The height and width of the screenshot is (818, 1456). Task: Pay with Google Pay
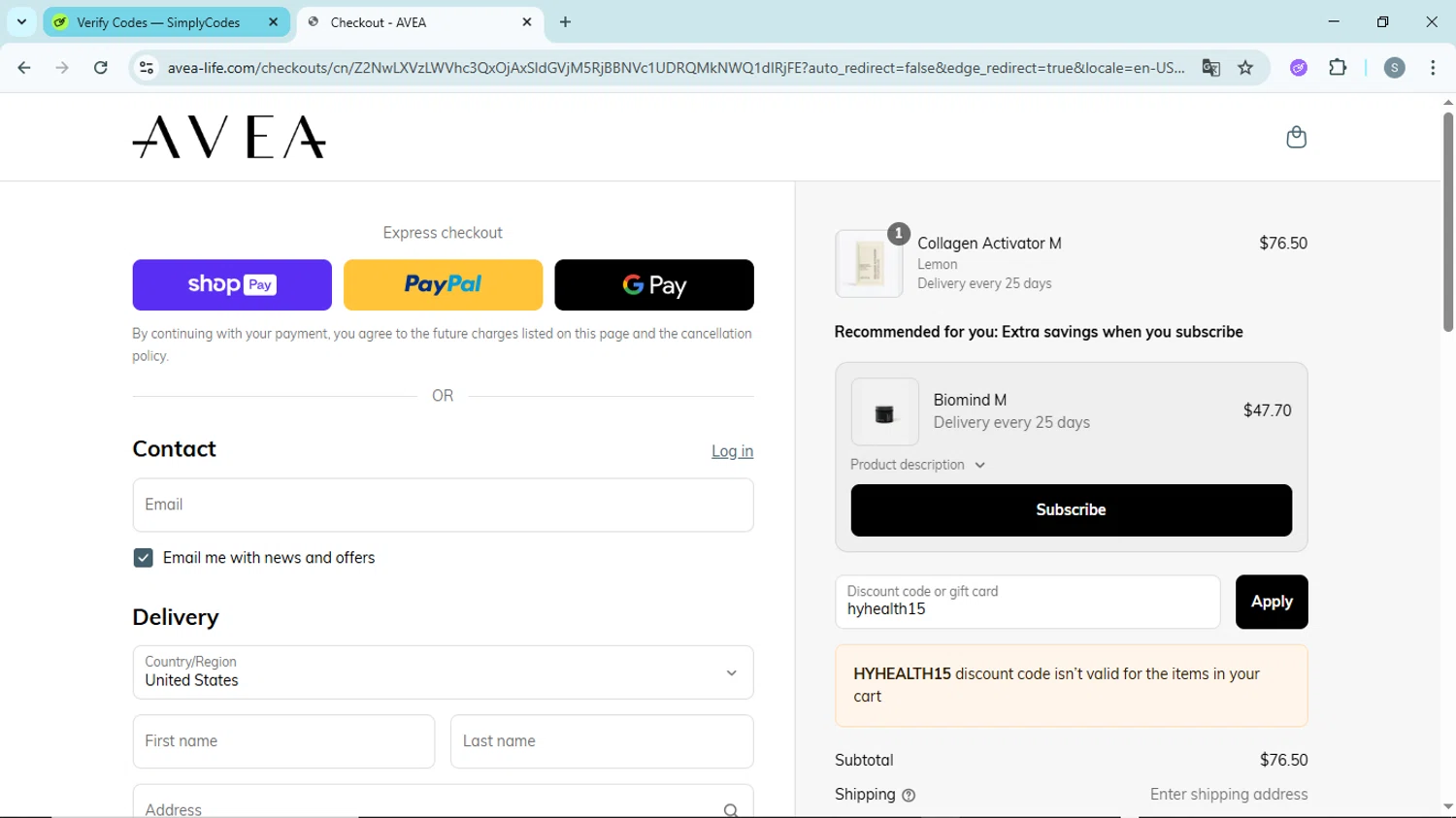point(654,284)
